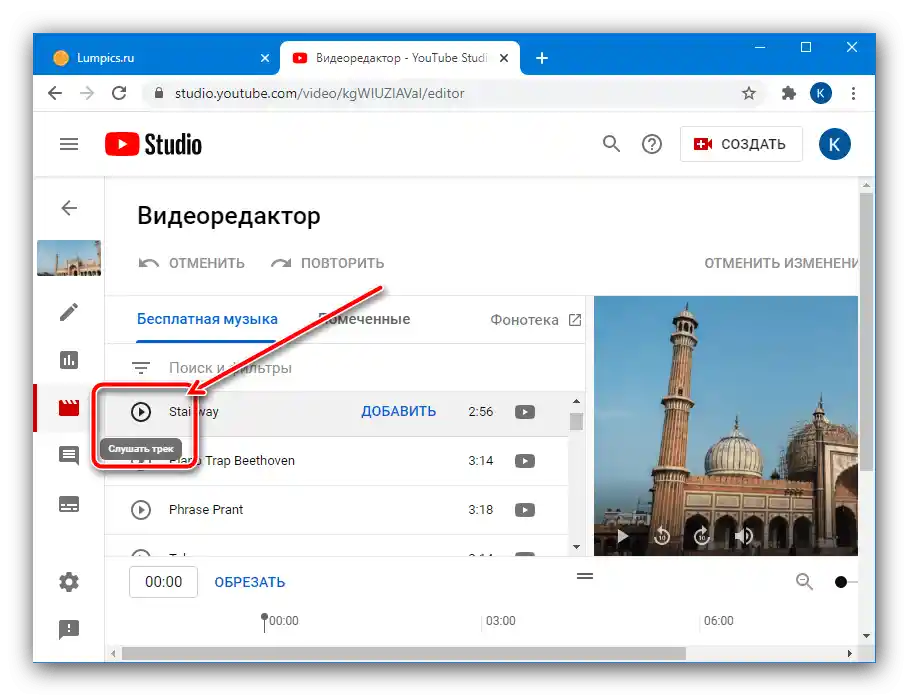Open the account avatar K in Studio header
This screenshot has width=909, height=696.
pos(834,144)
